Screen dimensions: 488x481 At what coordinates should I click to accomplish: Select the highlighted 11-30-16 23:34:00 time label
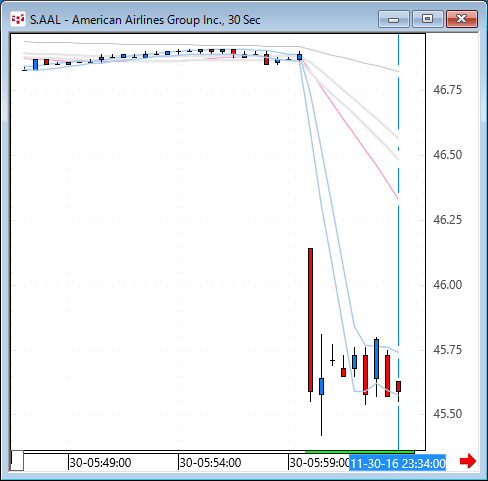coord(397,463)
